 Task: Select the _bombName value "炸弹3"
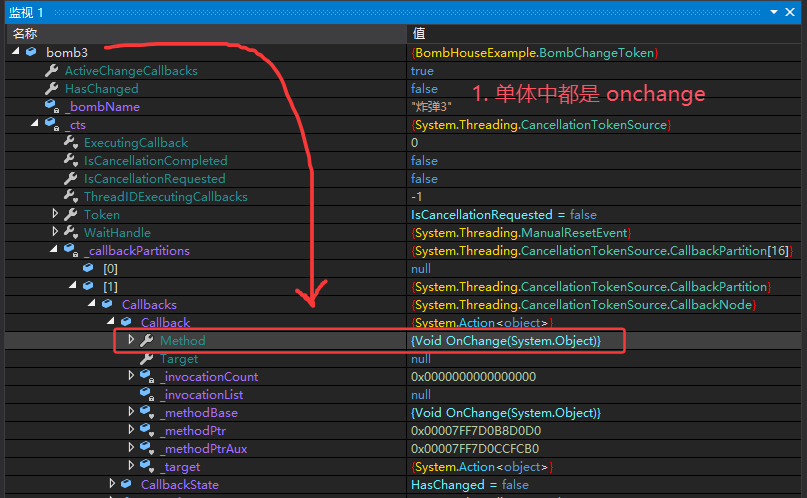click(x=431, y=107)
